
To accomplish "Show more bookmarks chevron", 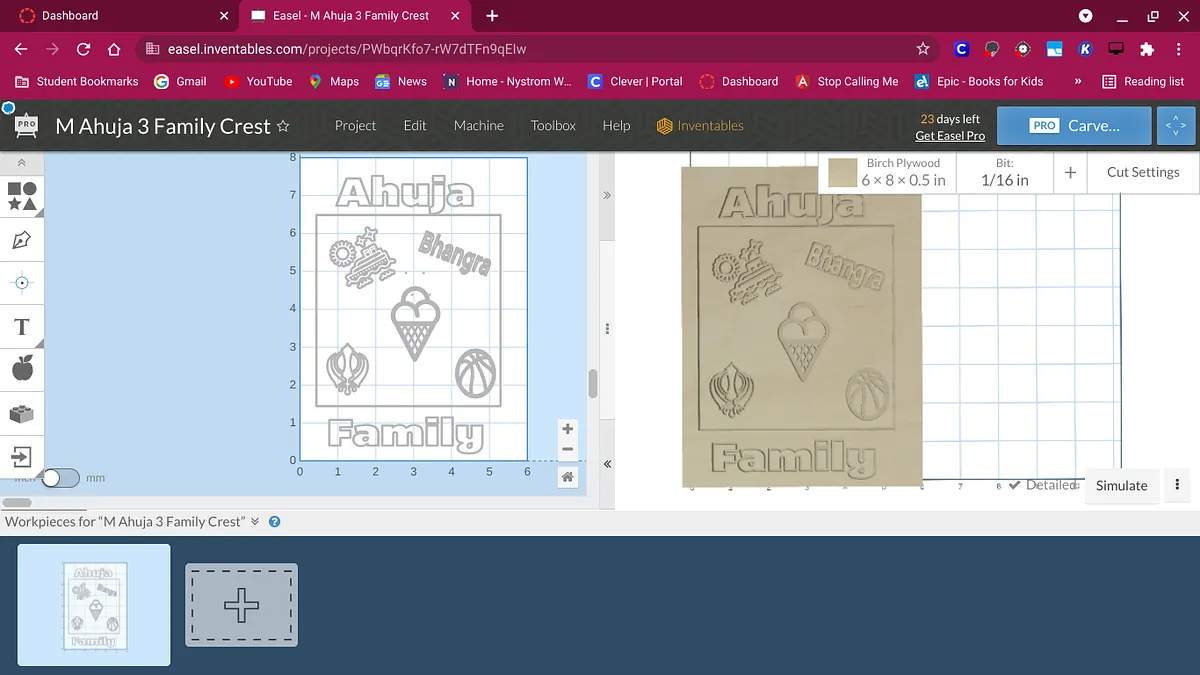I will 1077,81.
